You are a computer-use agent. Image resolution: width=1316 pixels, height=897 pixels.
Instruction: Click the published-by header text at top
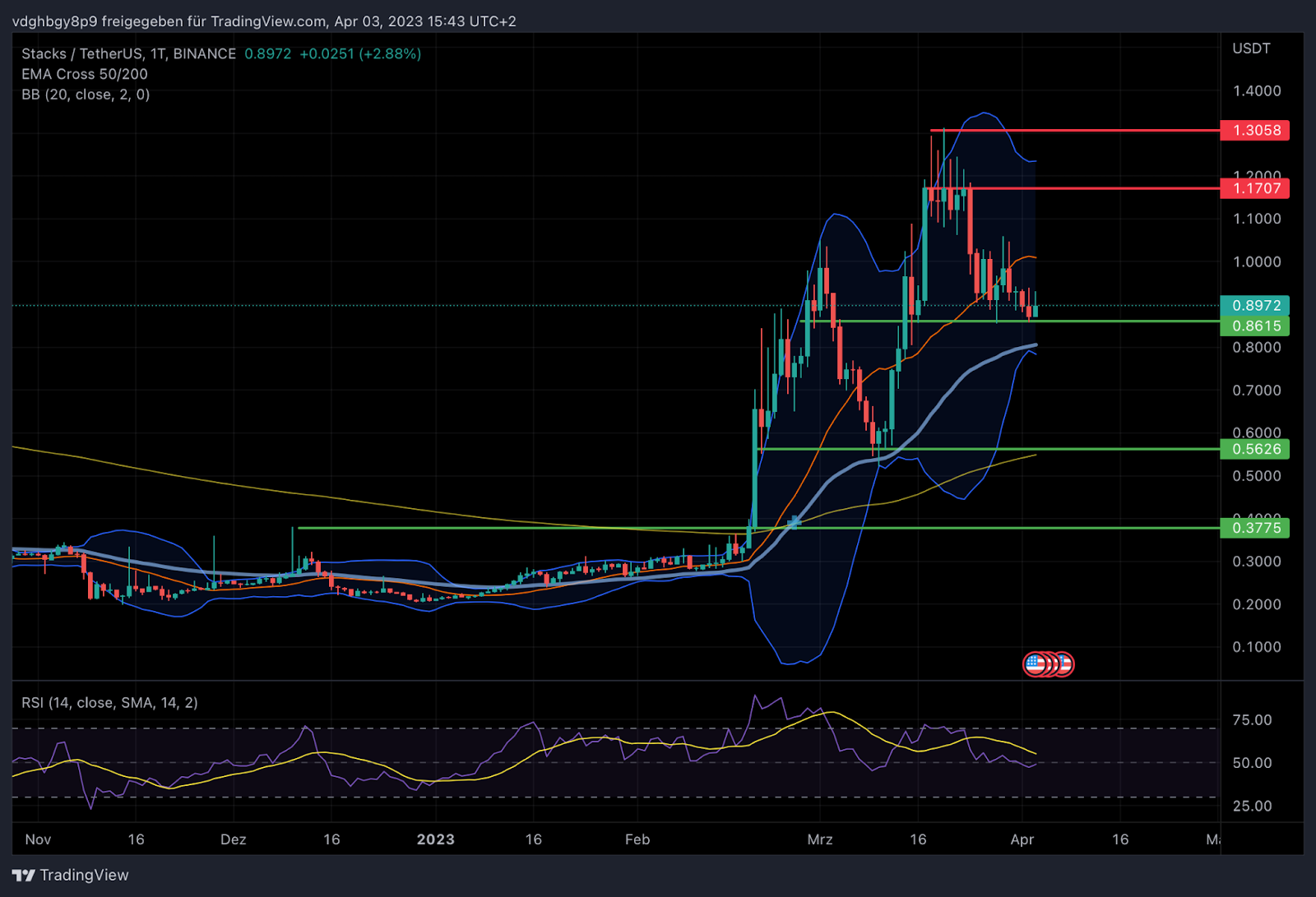click(x=264, y=21)
